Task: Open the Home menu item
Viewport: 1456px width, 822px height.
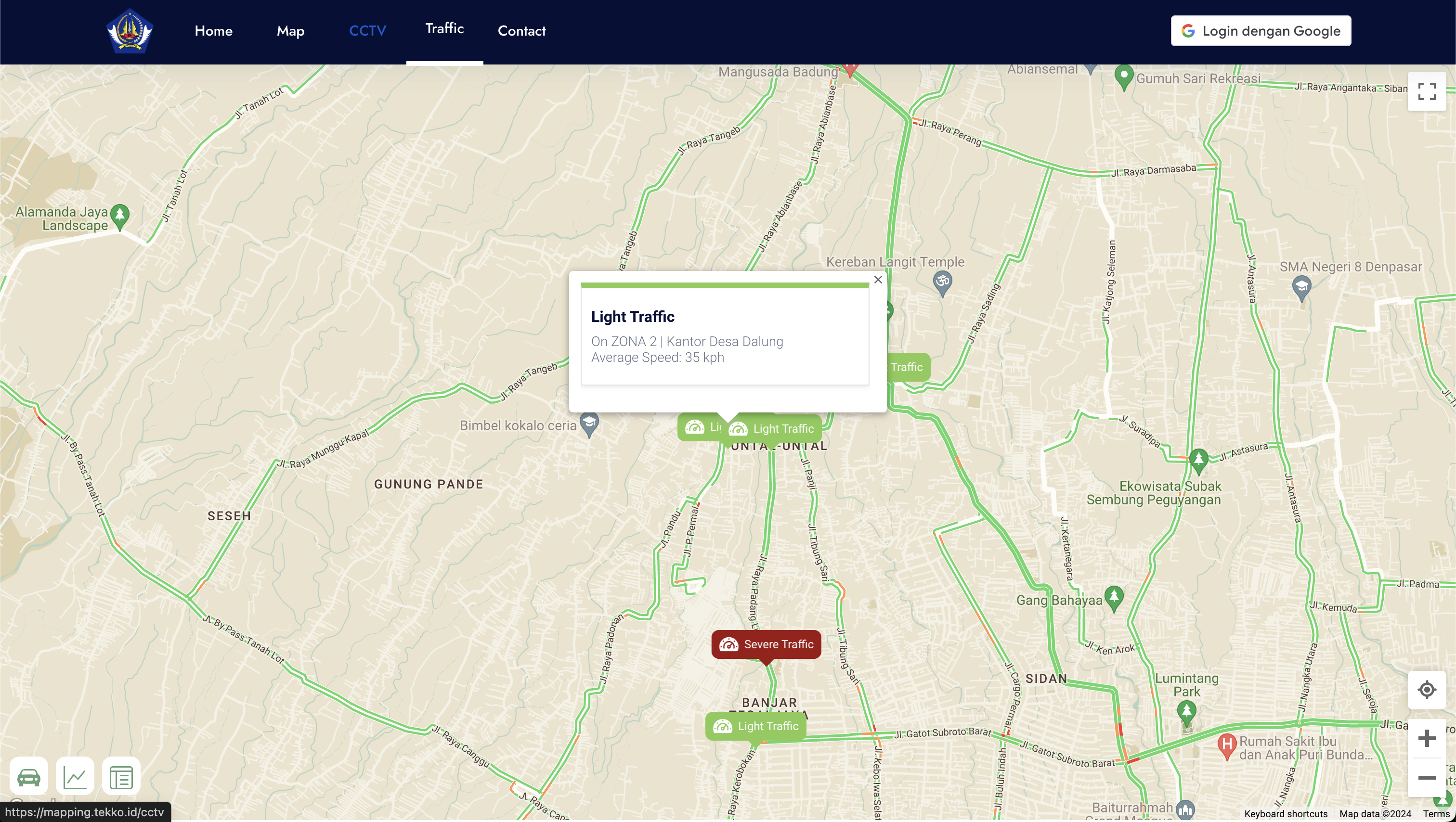Action: [x=214, y=31]
